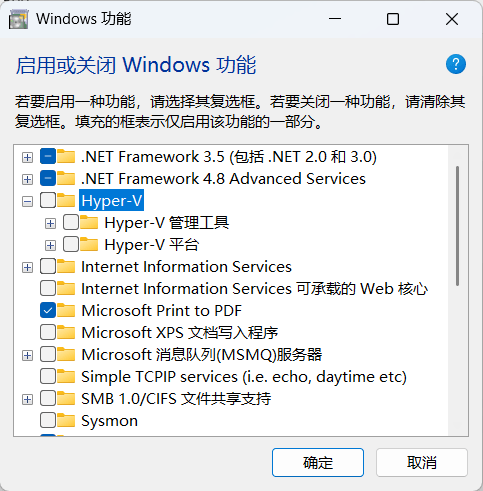The height and width of the screenshot is (491, 483).
Task: Click folder icon beside SMB 1.0/CIFS 文件共享支持
Action: (x=66, y=398)
